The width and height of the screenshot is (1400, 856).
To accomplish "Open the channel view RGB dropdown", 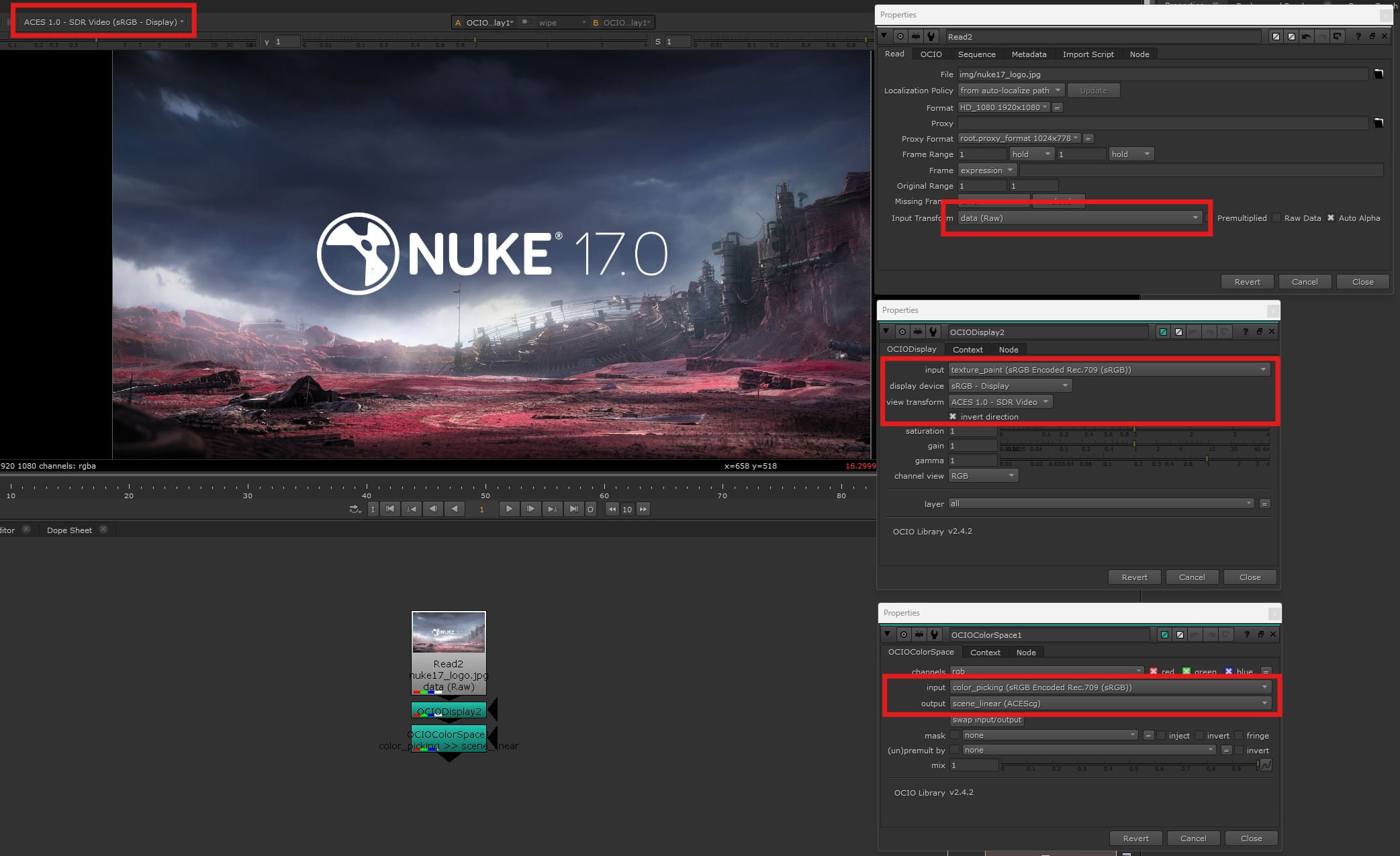I will 983,476.
